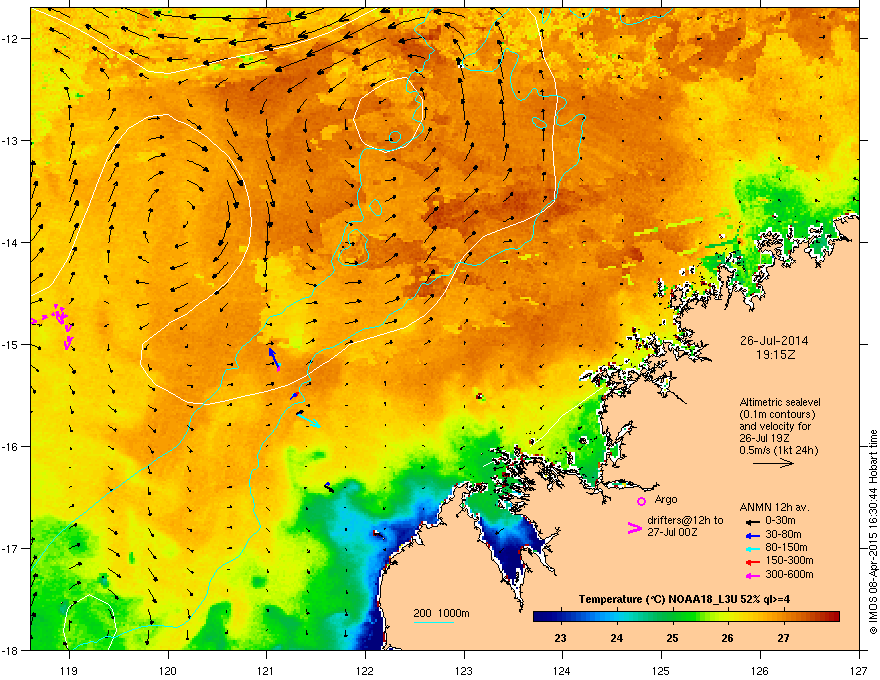This screenshot has height=680, width=880.
Task: Click the colorbar tick label 24
Action: pos(616,638)
